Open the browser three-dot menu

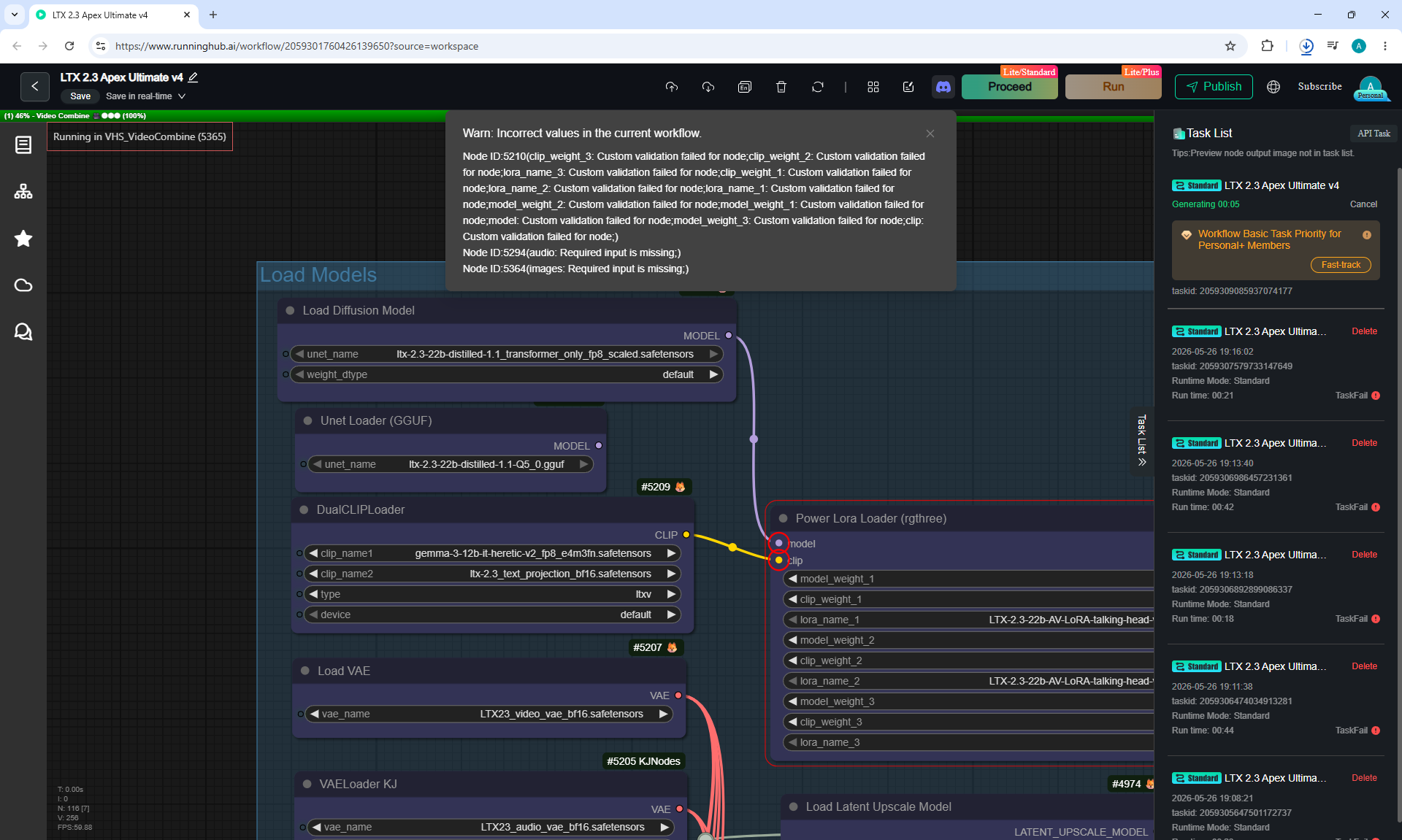[1385, 46]
